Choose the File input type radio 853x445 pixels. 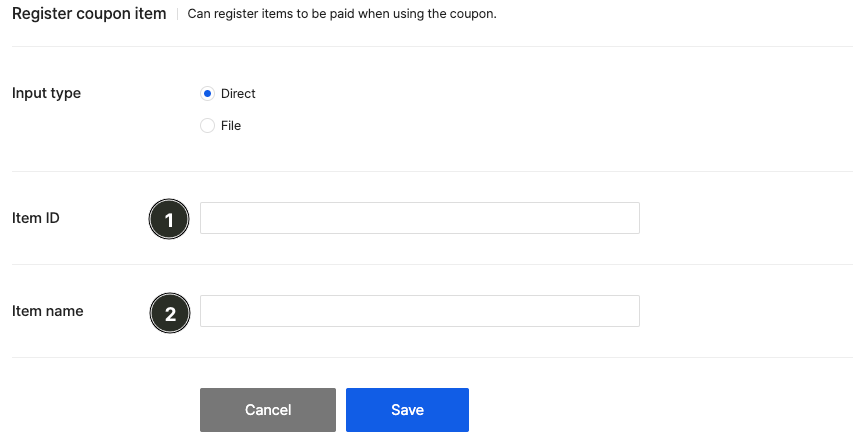(x=207, y=126)
